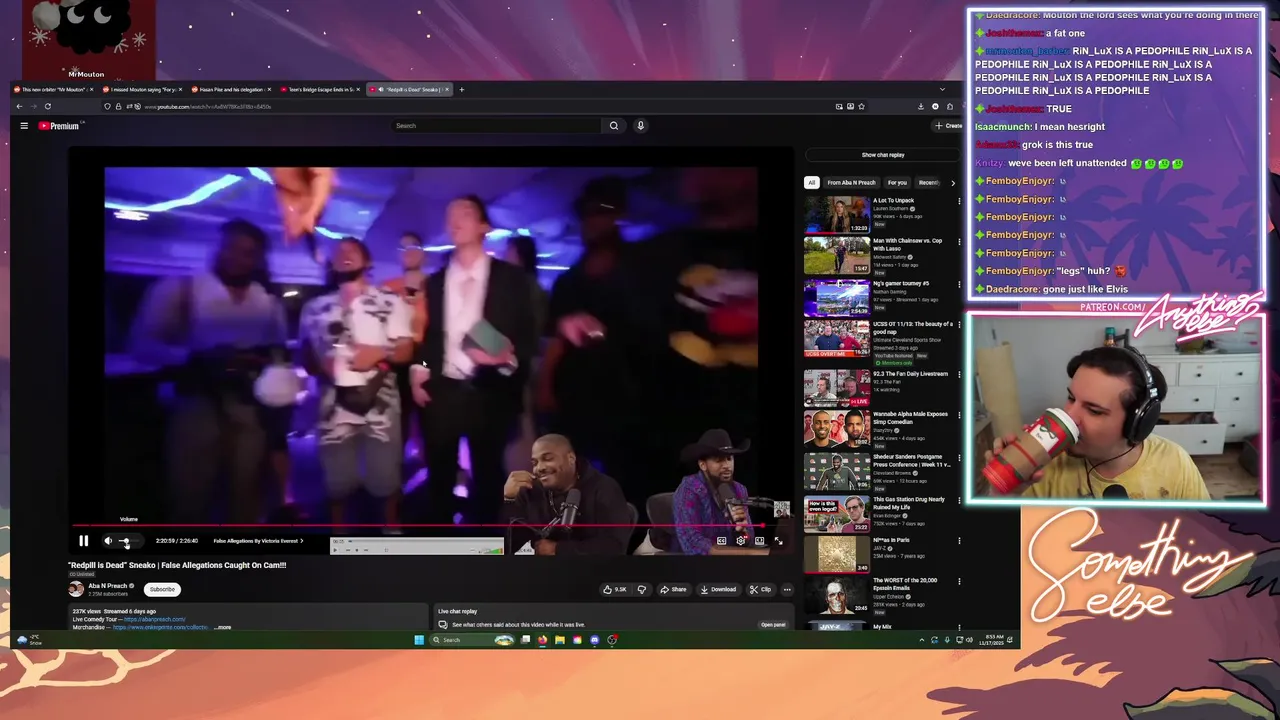This screenshot has width=1280, height=720.
Task: Subscribe to Aba N Preach
Action: [x=162, y=589]
